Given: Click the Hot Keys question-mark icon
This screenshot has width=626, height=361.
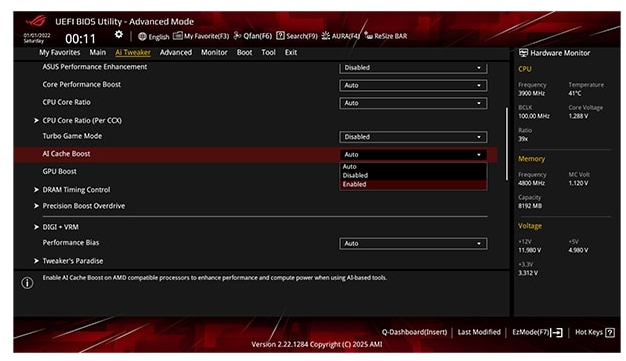Looking at the screenshot, I should point(610,332).
